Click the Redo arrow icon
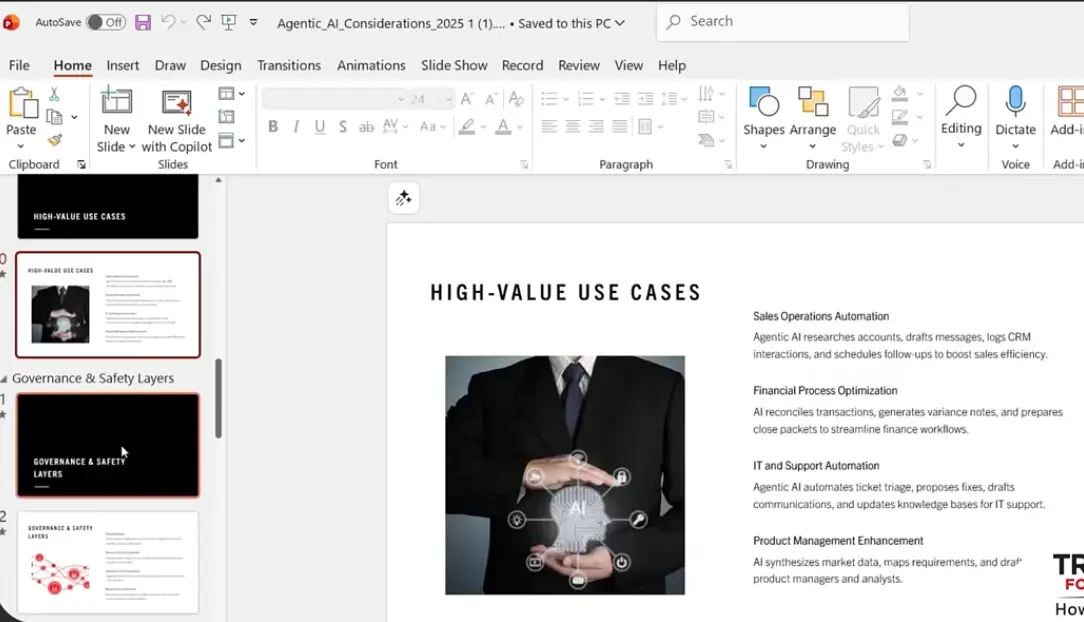The width and height of the screenshot is (1084, 622). 203,22
